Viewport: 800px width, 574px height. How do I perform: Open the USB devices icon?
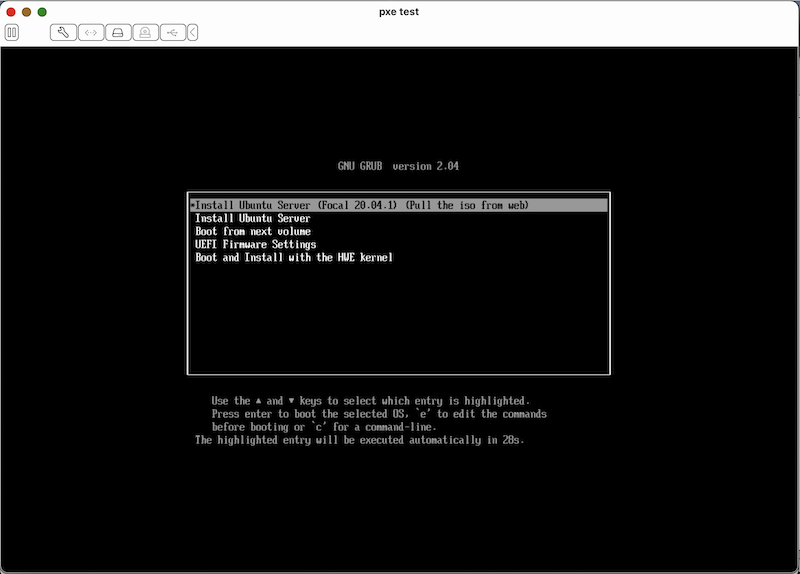172,33
